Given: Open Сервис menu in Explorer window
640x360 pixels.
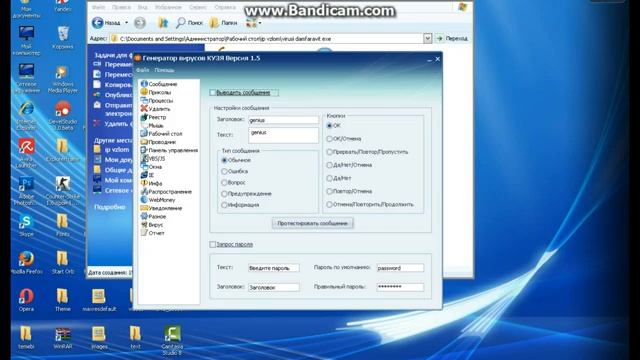Looking at the screenshot, I should click(198, 7).
